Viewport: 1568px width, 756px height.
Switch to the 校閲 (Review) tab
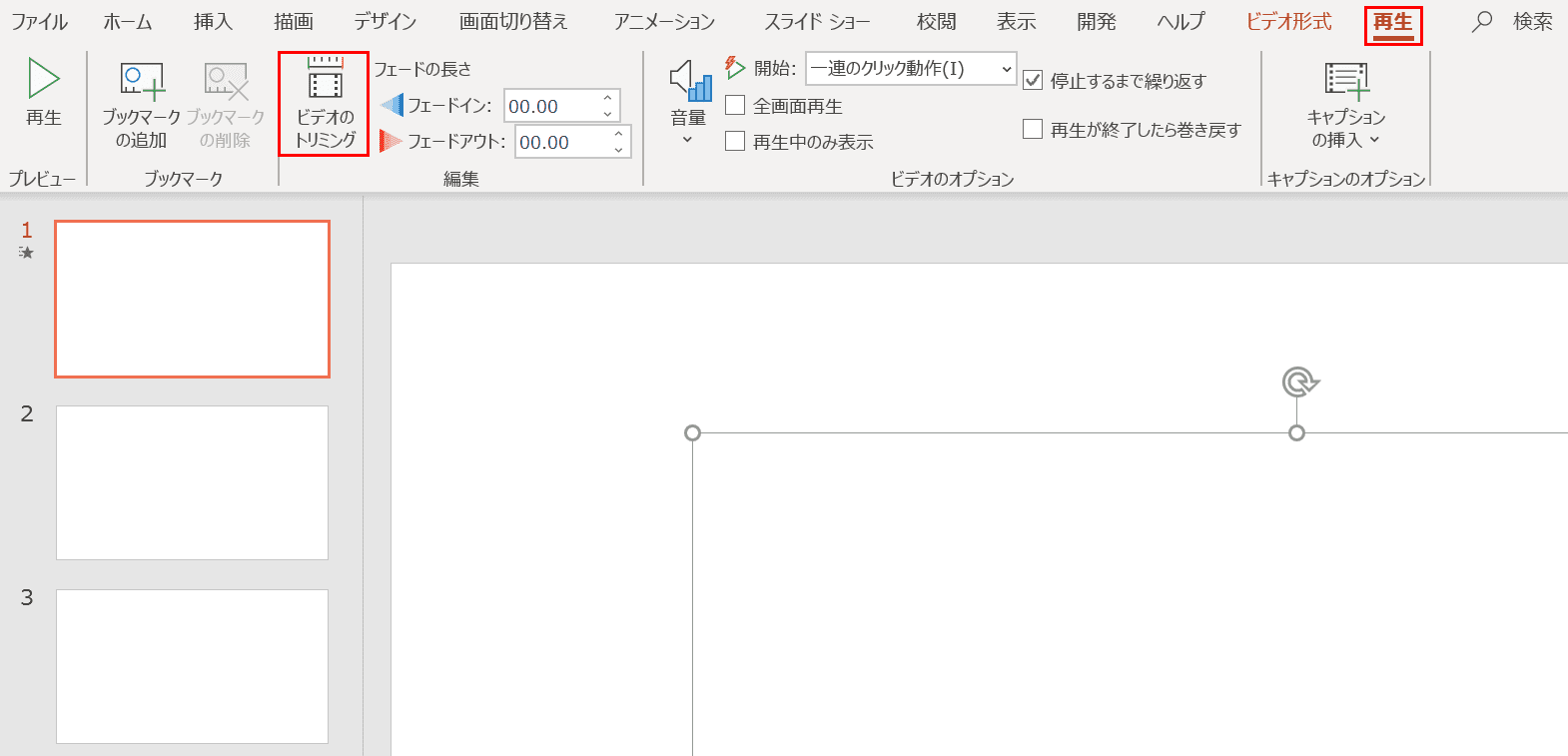coord(937,21)
